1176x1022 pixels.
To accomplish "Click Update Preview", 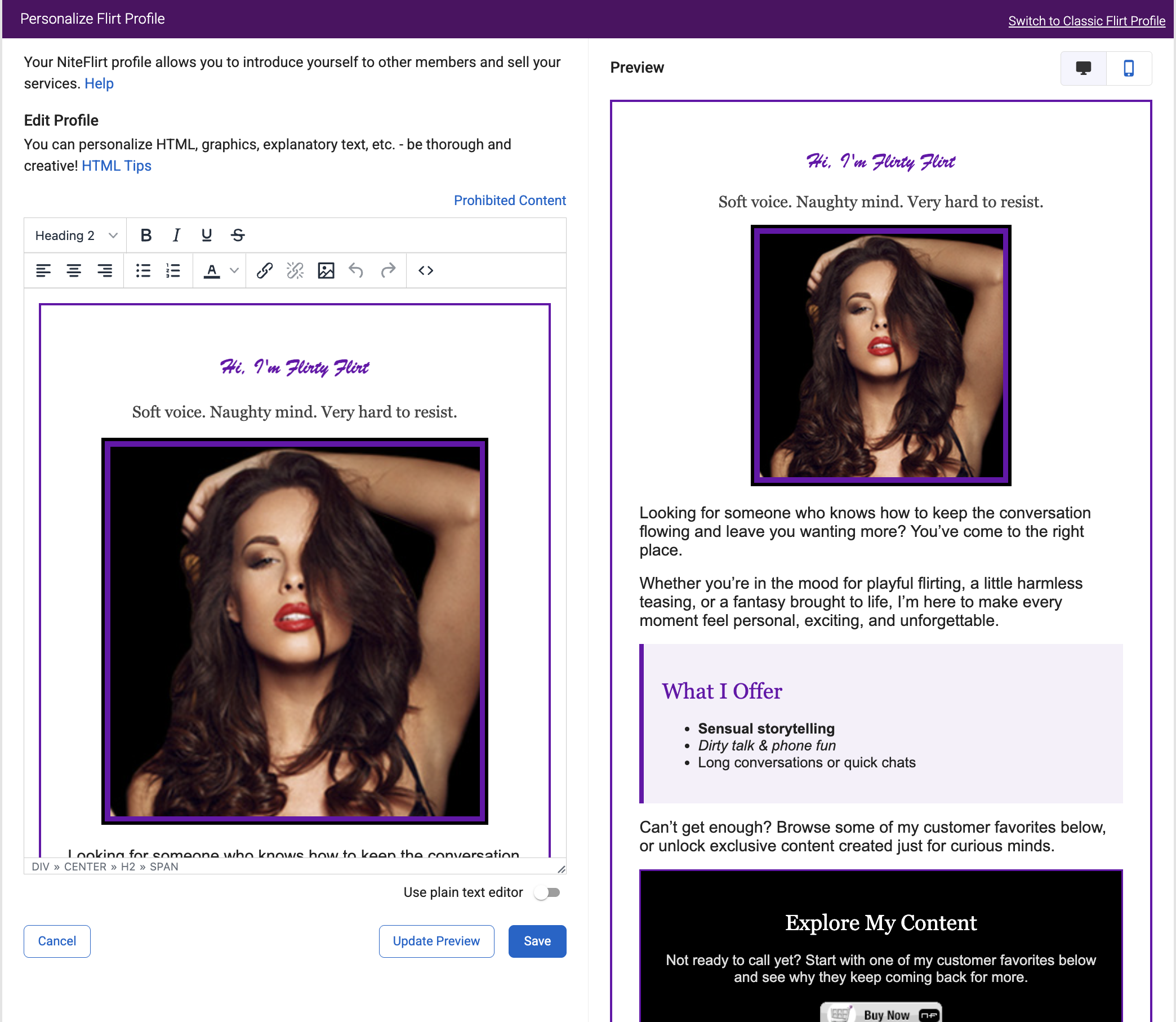I will pyautogui.click(x=436, y=941).
